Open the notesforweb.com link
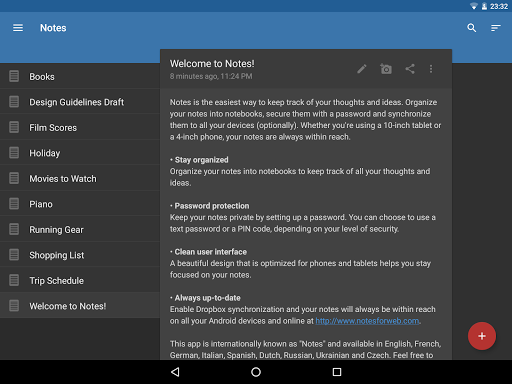The height and width of the screenshot is (384, 512). coord(367,321)
